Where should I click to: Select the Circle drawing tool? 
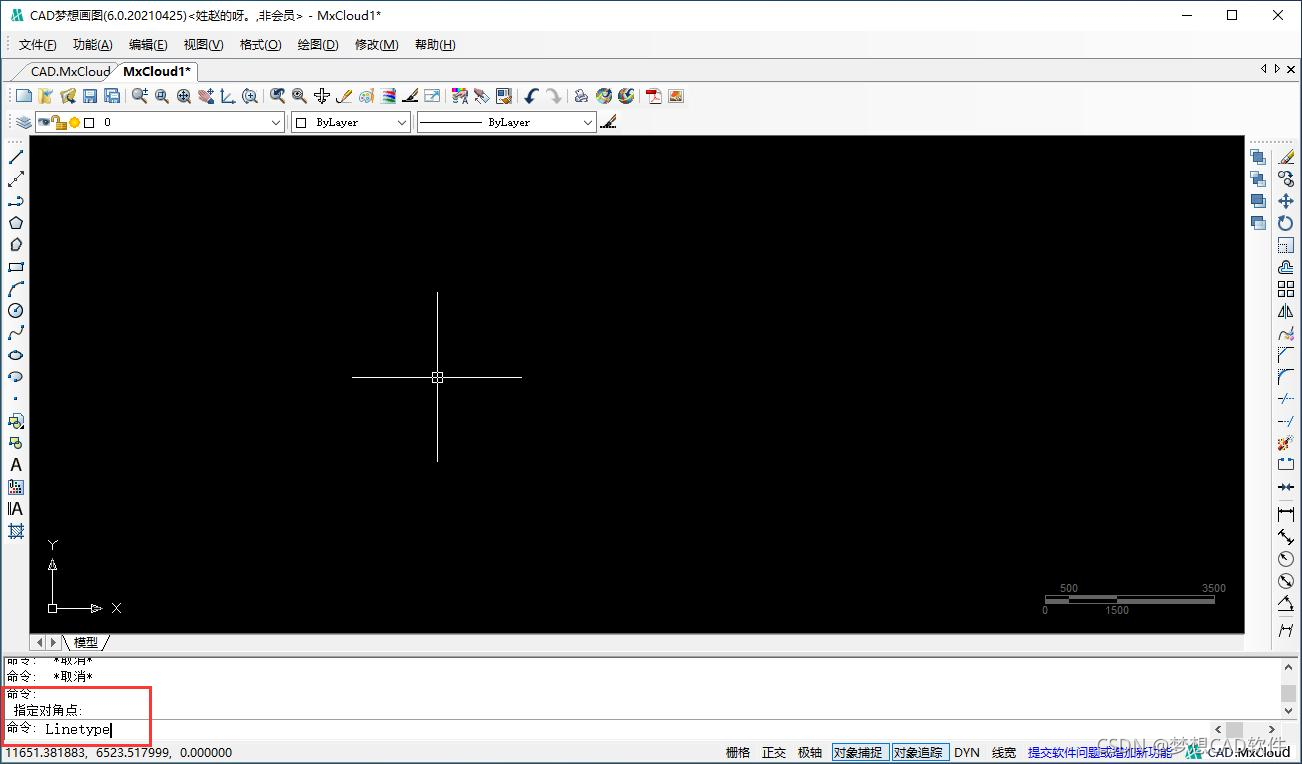pos(16,311)
